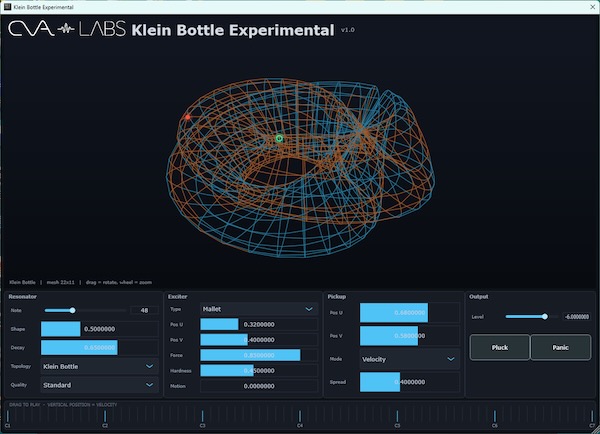600x434 pixels.
Task: Click the Pickup Pos U bar
Action: pos(409,313)
